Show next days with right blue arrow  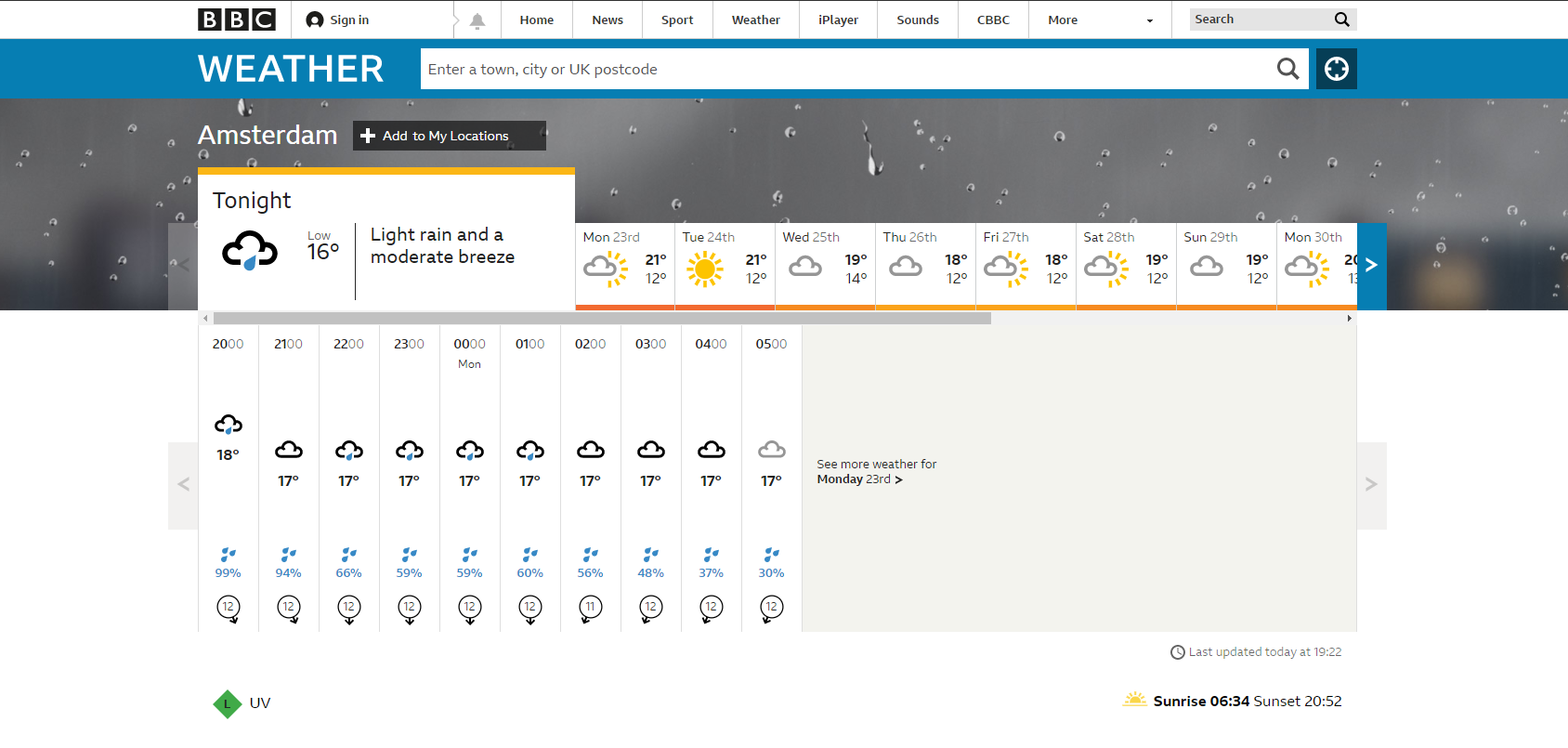pyautogui.click(x=1371, y=266)
